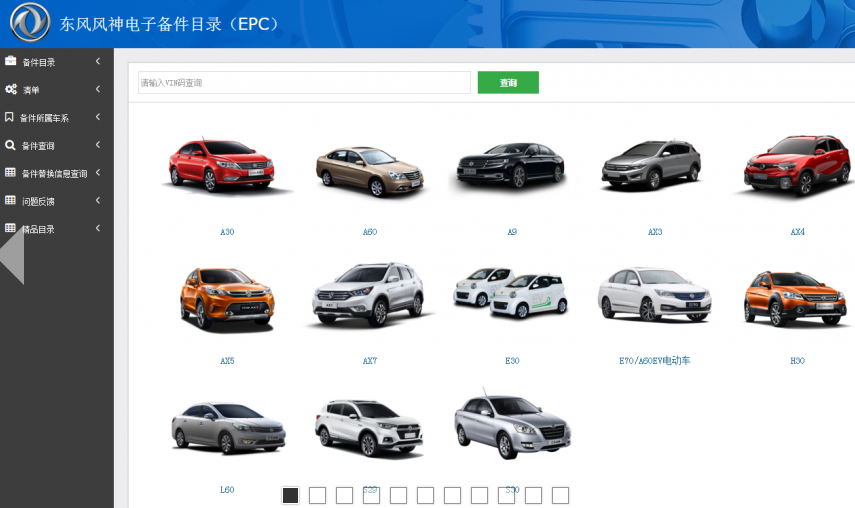Open the AX4 model link
Viewport: 855px width, 508px height.
pos(797,232)
